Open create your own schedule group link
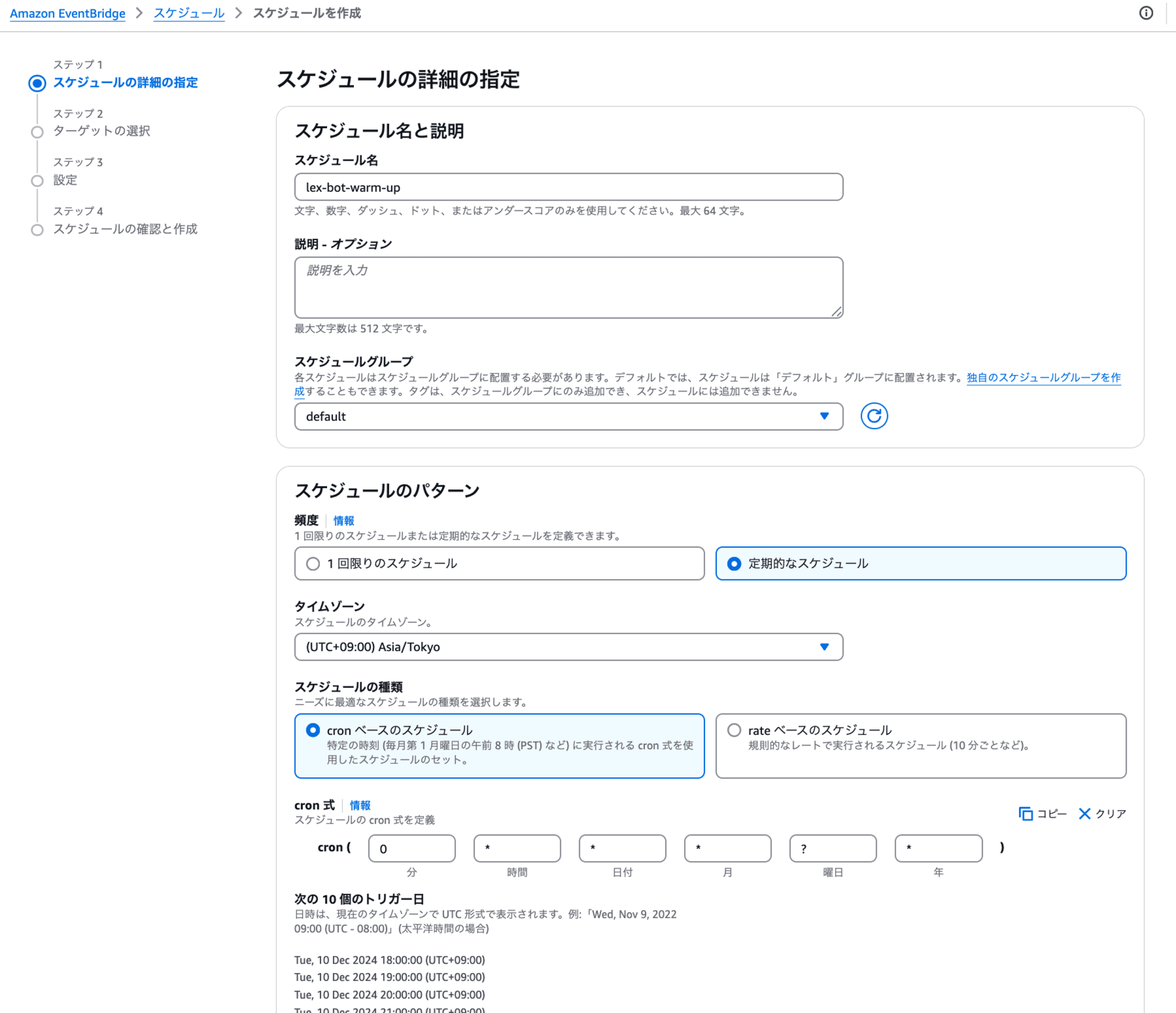Viewport: 1176px width, 1013px height. click(x=1044, y=377)
